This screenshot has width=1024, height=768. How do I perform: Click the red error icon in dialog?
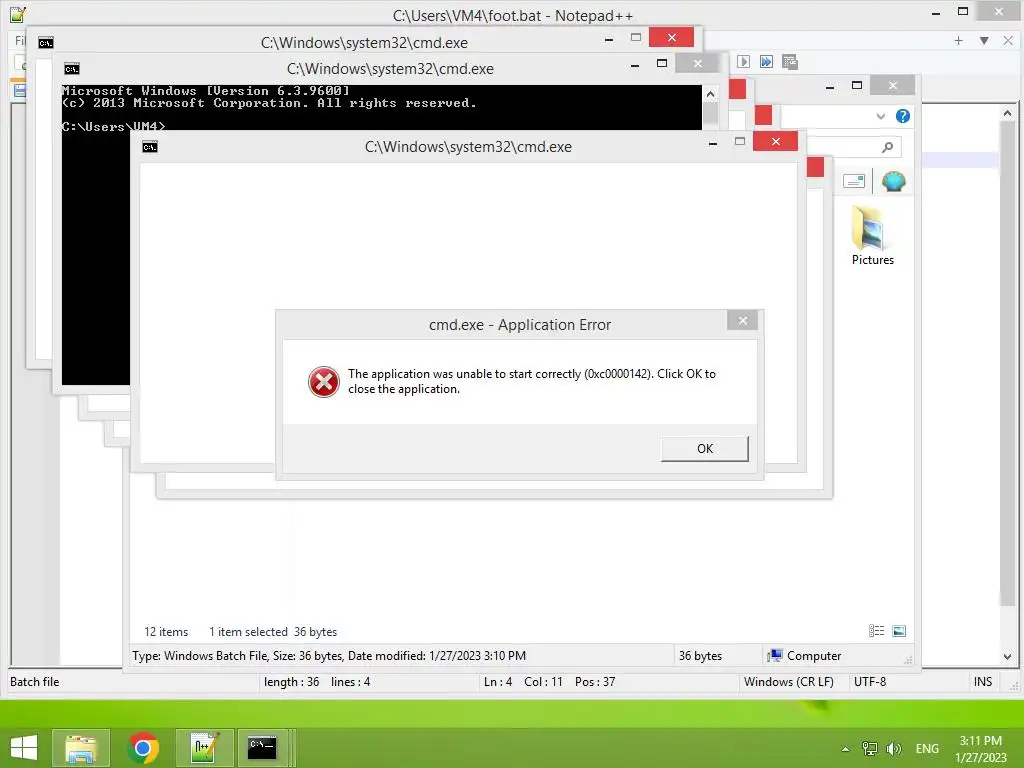324,381
